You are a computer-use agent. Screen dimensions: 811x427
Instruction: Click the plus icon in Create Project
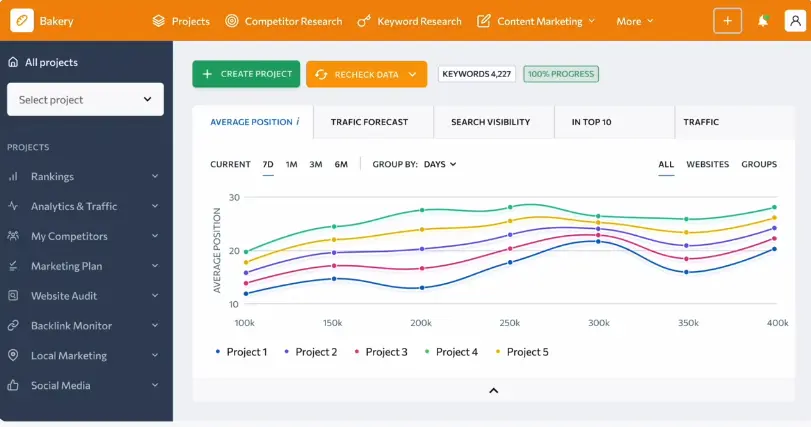(x=207, y=74)
